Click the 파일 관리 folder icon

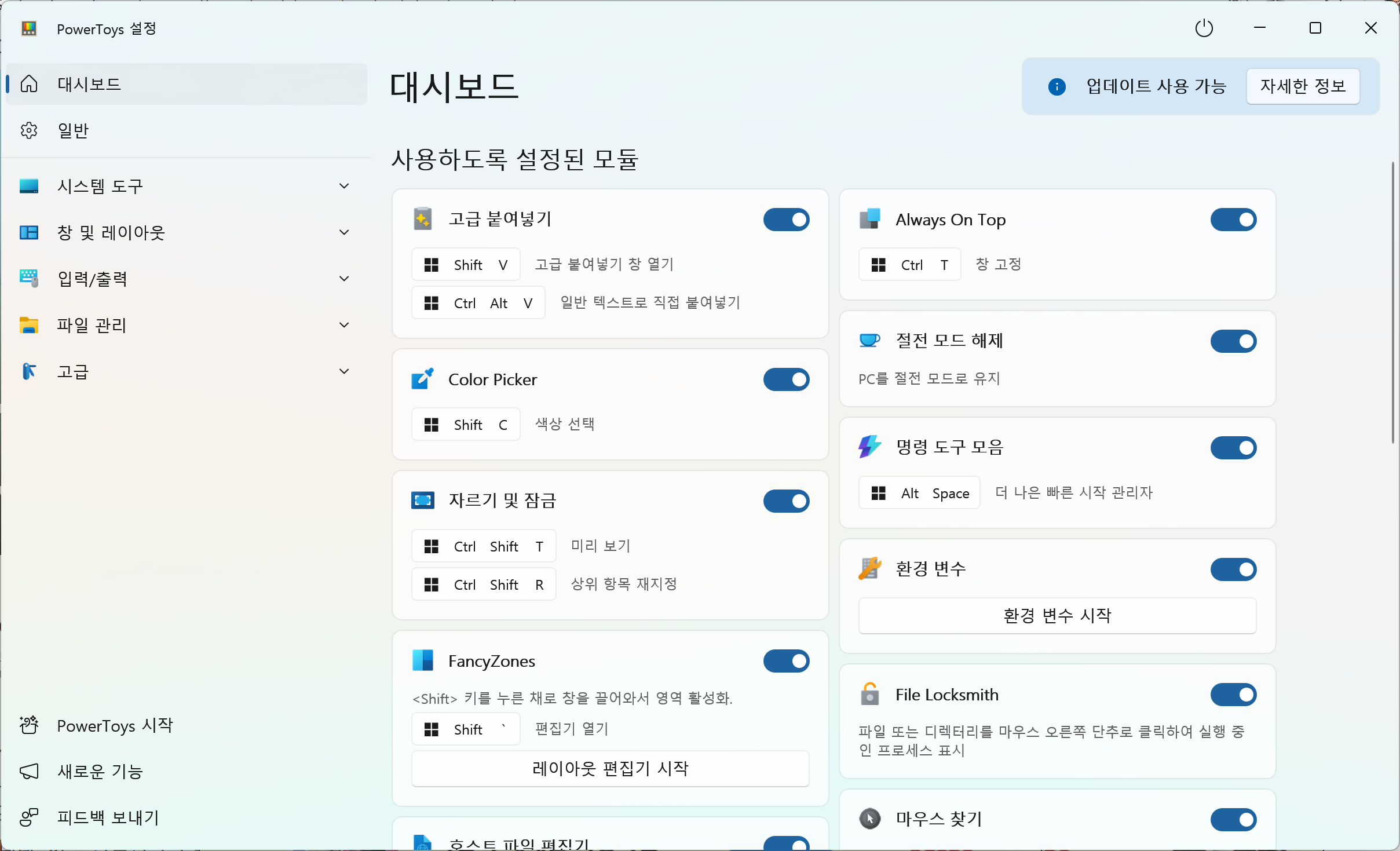pyautogui.click(x=29, y=325)
